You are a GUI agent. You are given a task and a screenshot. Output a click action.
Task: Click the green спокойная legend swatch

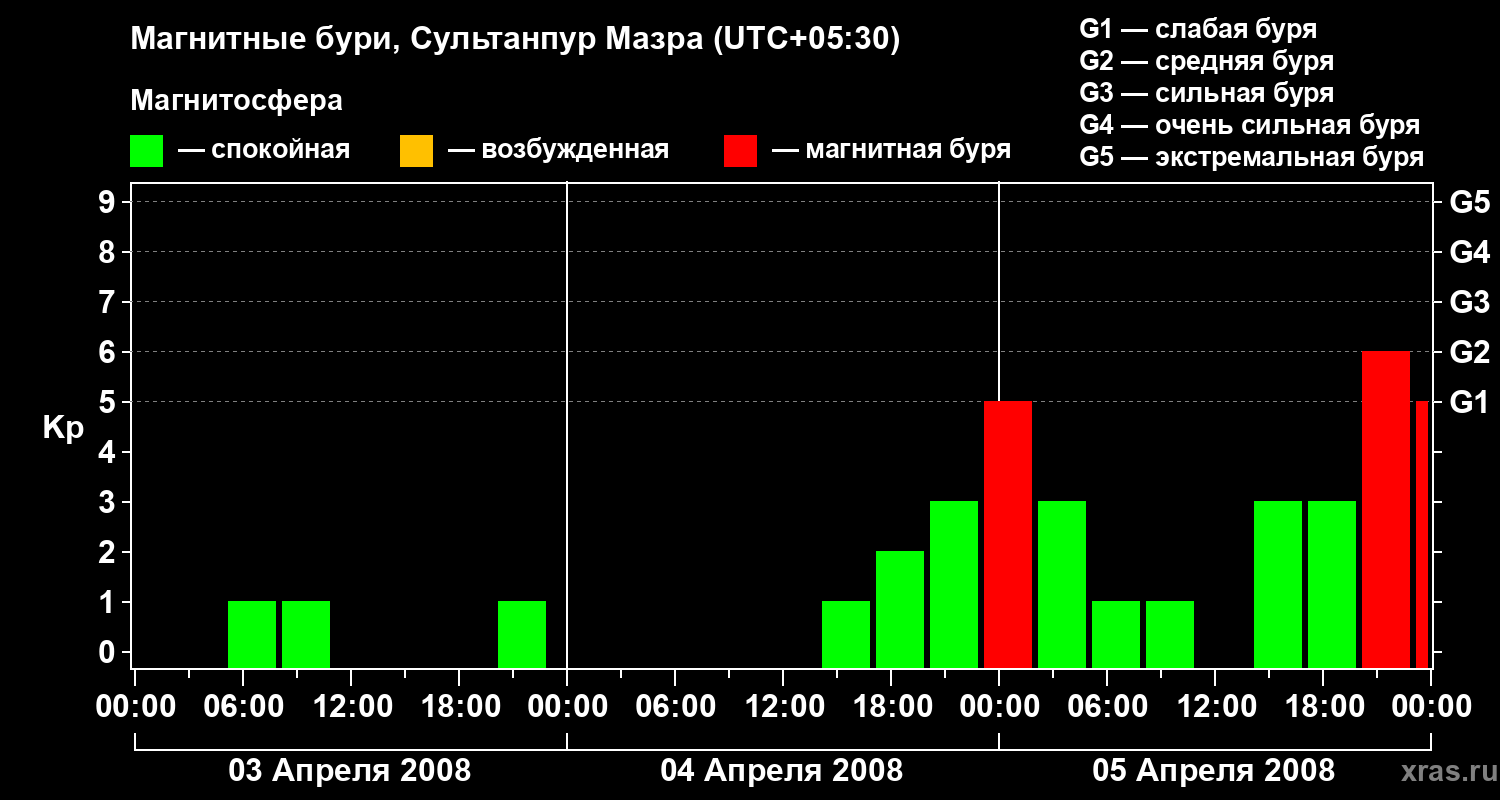tap(147, 151)
